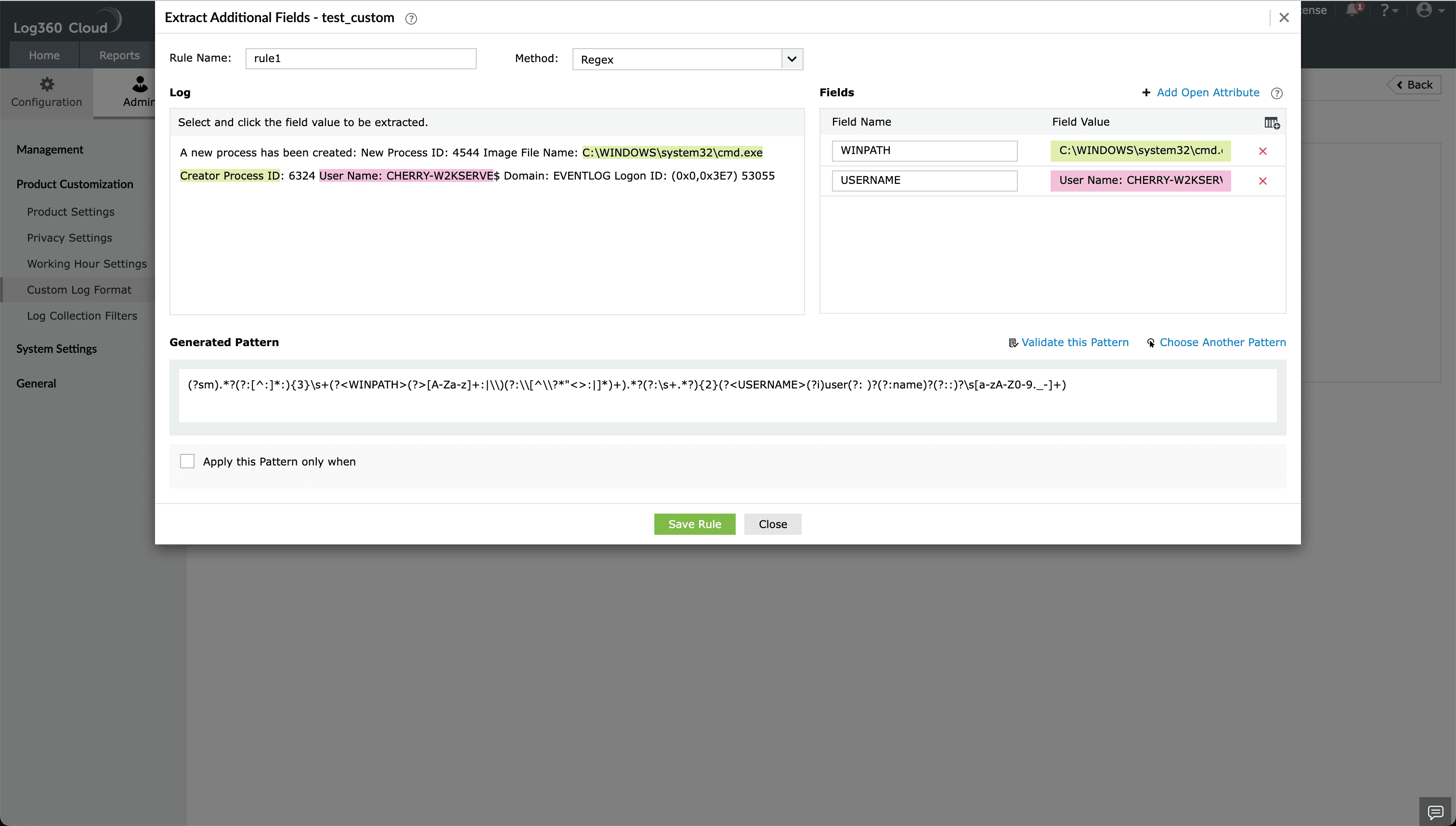Click the Validate this Pattern icon
This screenshot has width=1456, height=826.
pyautogui.click(x=1014, y=342)
